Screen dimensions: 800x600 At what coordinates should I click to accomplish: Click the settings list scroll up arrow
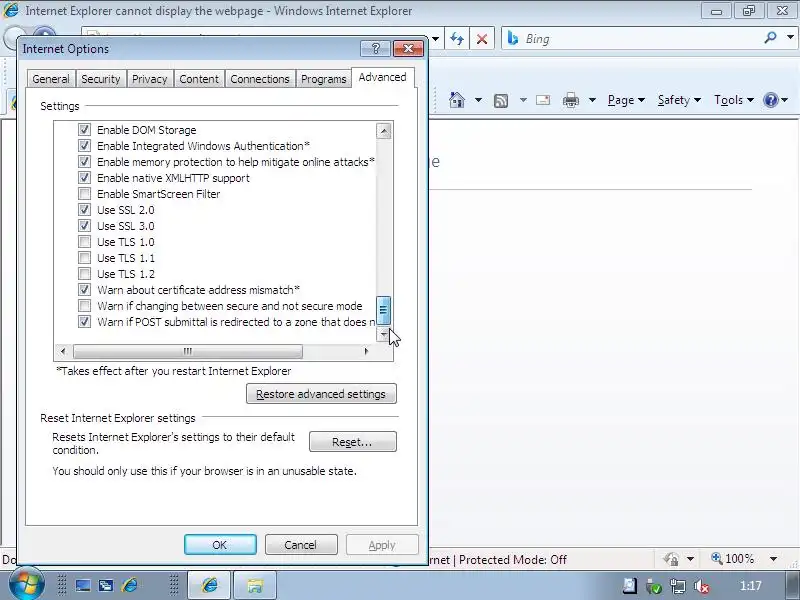coord(384,131)
